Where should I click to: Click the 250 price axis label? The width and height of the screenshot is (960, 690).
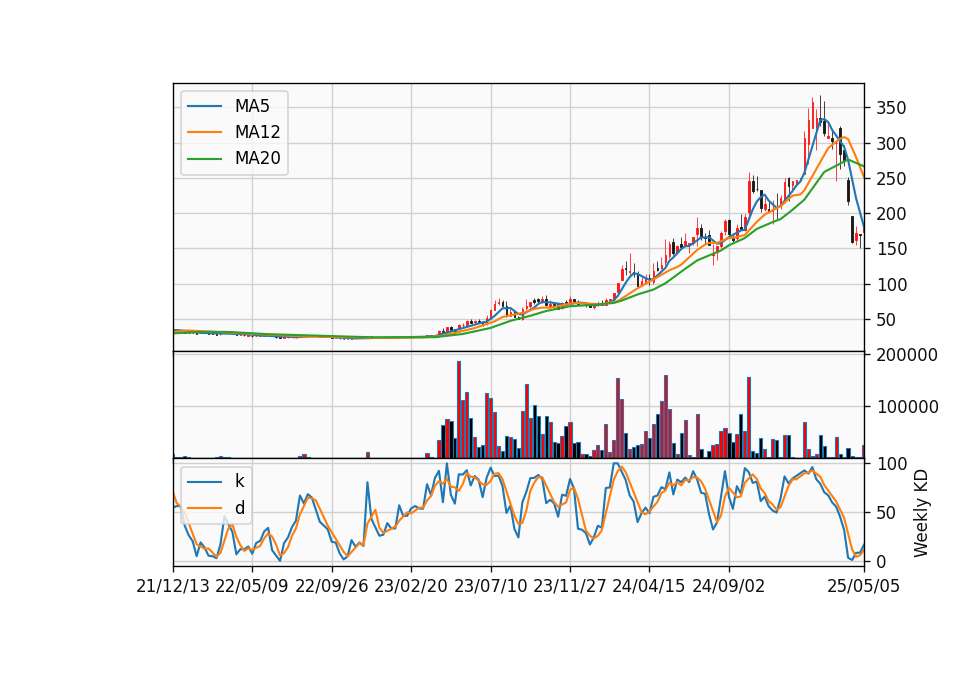click(x=891, y=179)
